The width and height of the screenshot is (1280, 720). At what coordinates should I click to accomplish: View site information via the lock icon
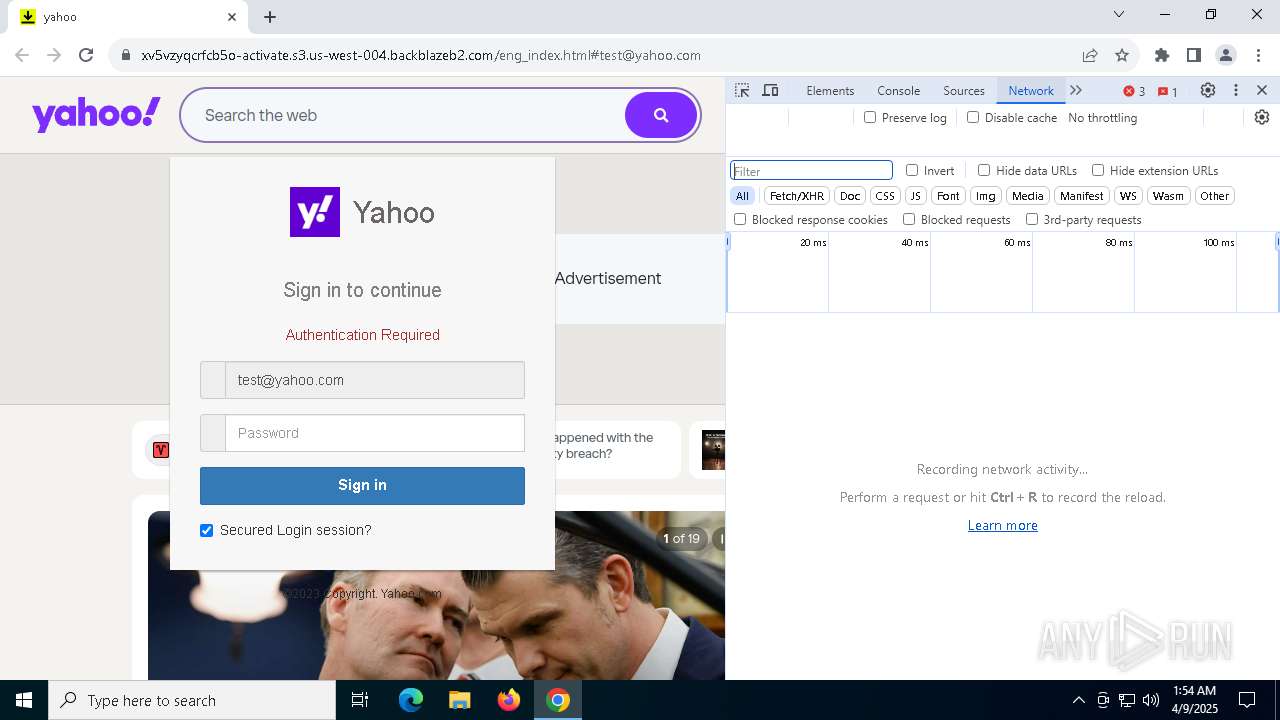(x=126, y=55)
